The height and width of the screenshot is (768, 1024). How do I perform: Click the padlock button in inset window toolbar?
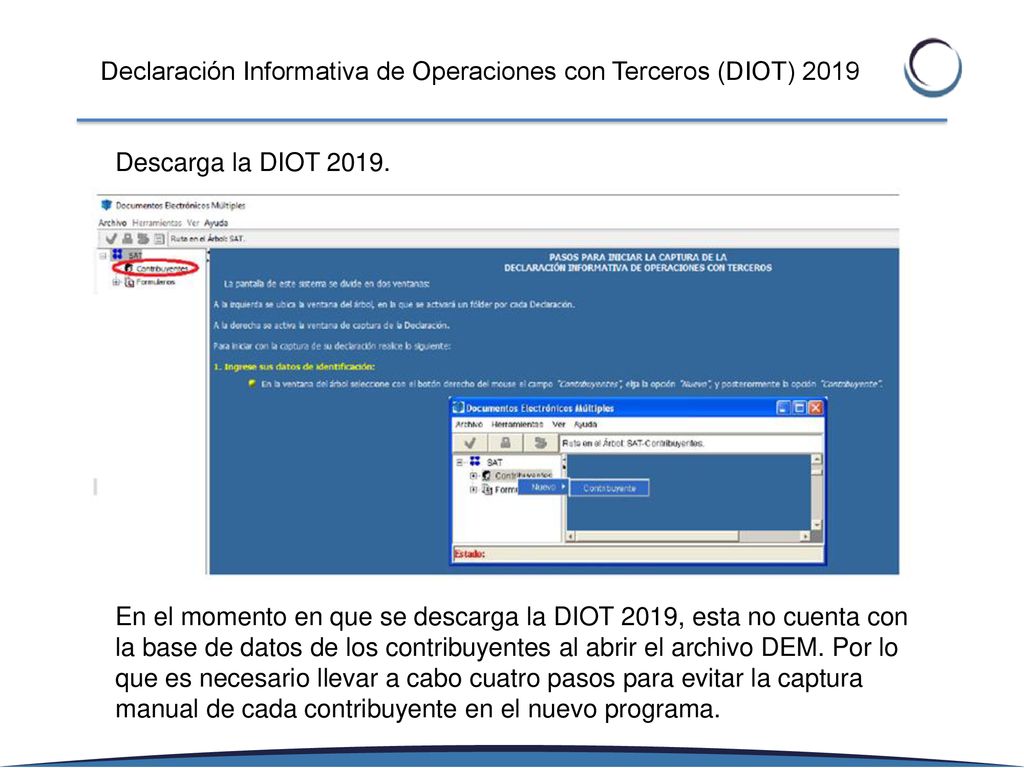click(x=505, y=443)
